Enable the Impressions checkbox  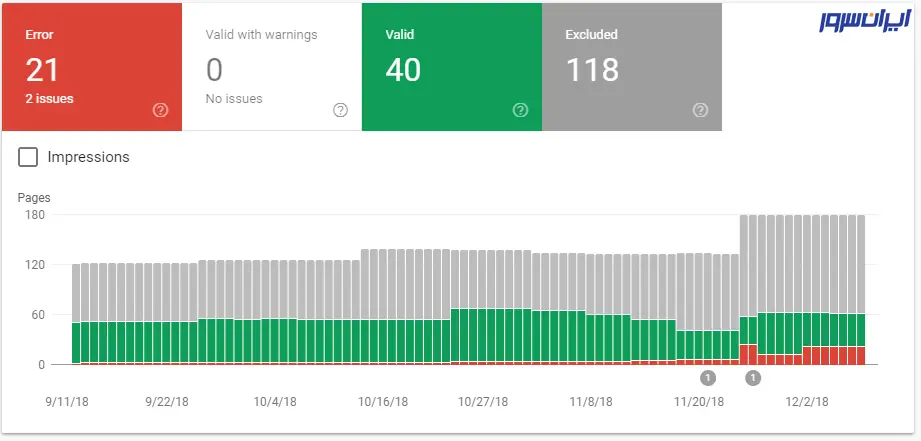tap(28, 157)
